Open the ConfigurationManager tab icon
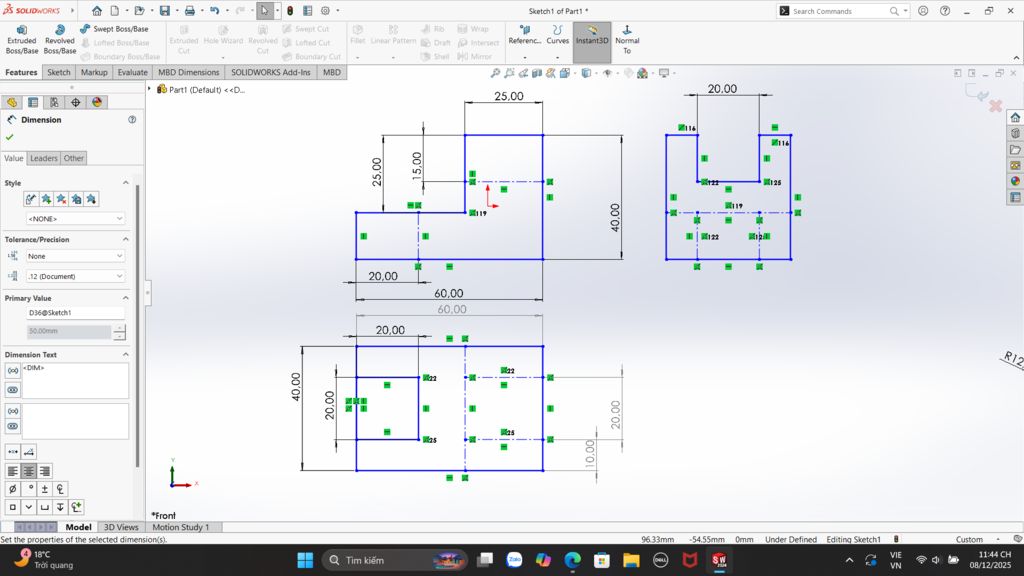Screen dimensions: 1024x576 click(x=54, y=102)
